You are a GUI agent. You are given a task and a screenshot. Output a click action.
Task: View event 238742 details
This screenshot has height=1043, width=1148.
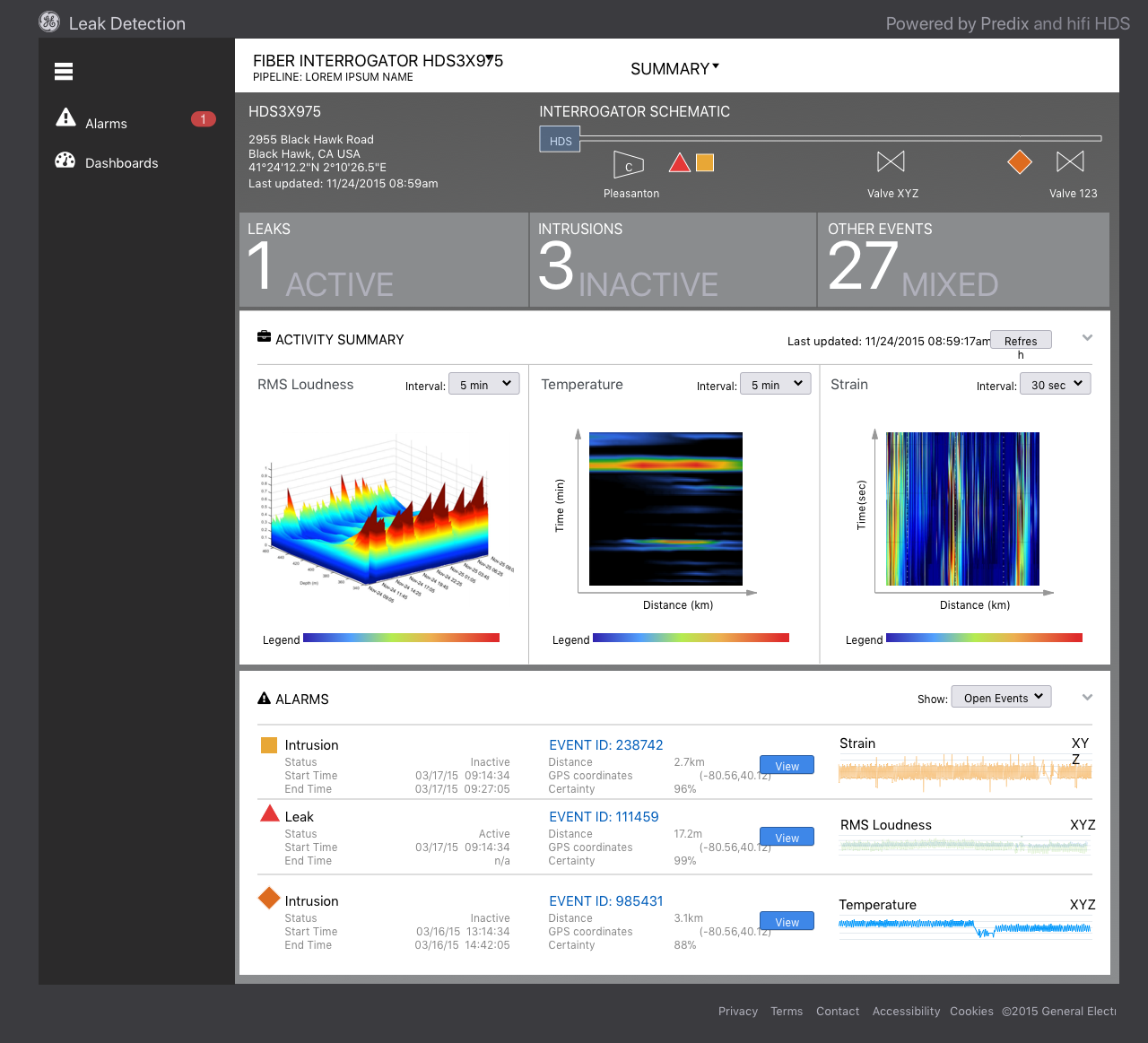point(787,766)
